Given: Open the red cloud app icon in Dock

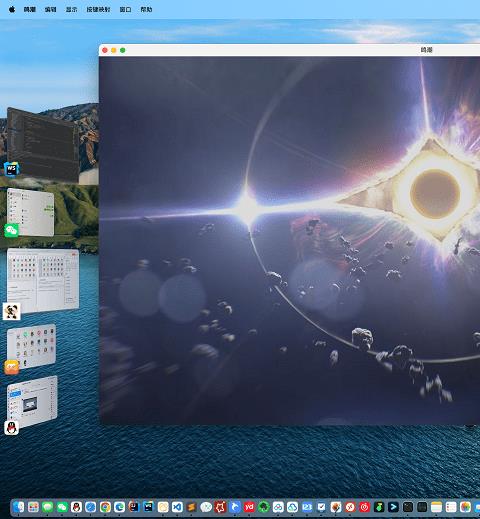Looking at the screenshot, I should coord(278,507).
